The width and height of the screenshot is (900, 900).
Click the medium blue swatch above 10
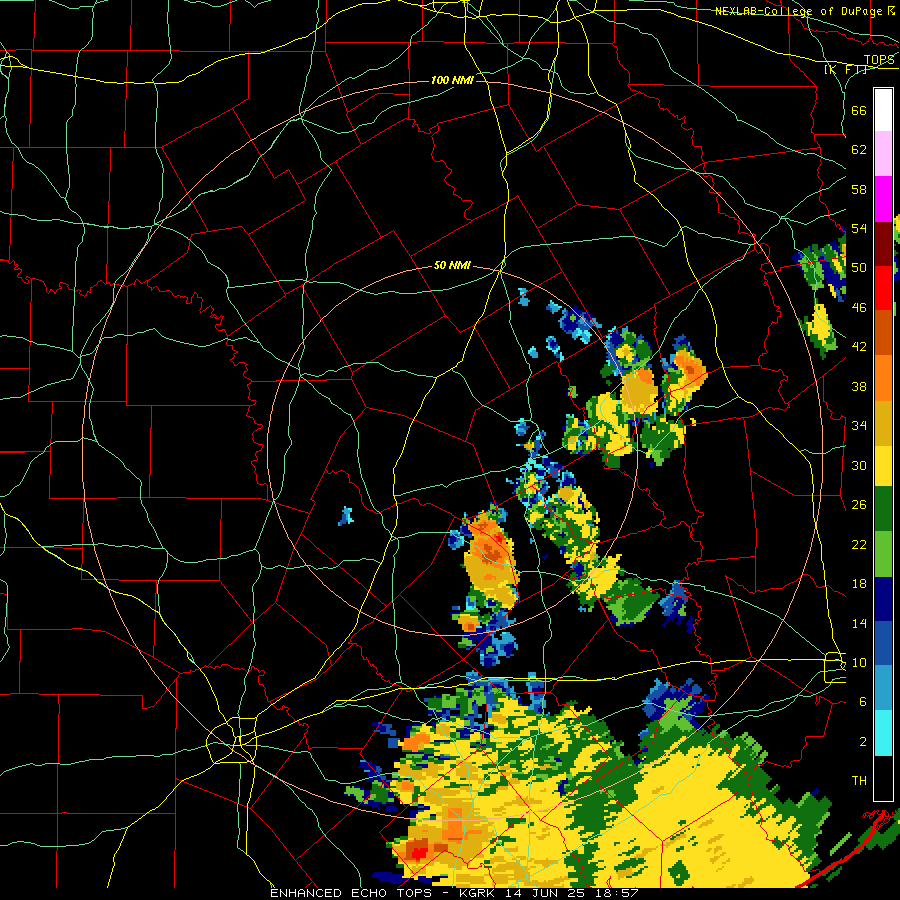(883, 643)
